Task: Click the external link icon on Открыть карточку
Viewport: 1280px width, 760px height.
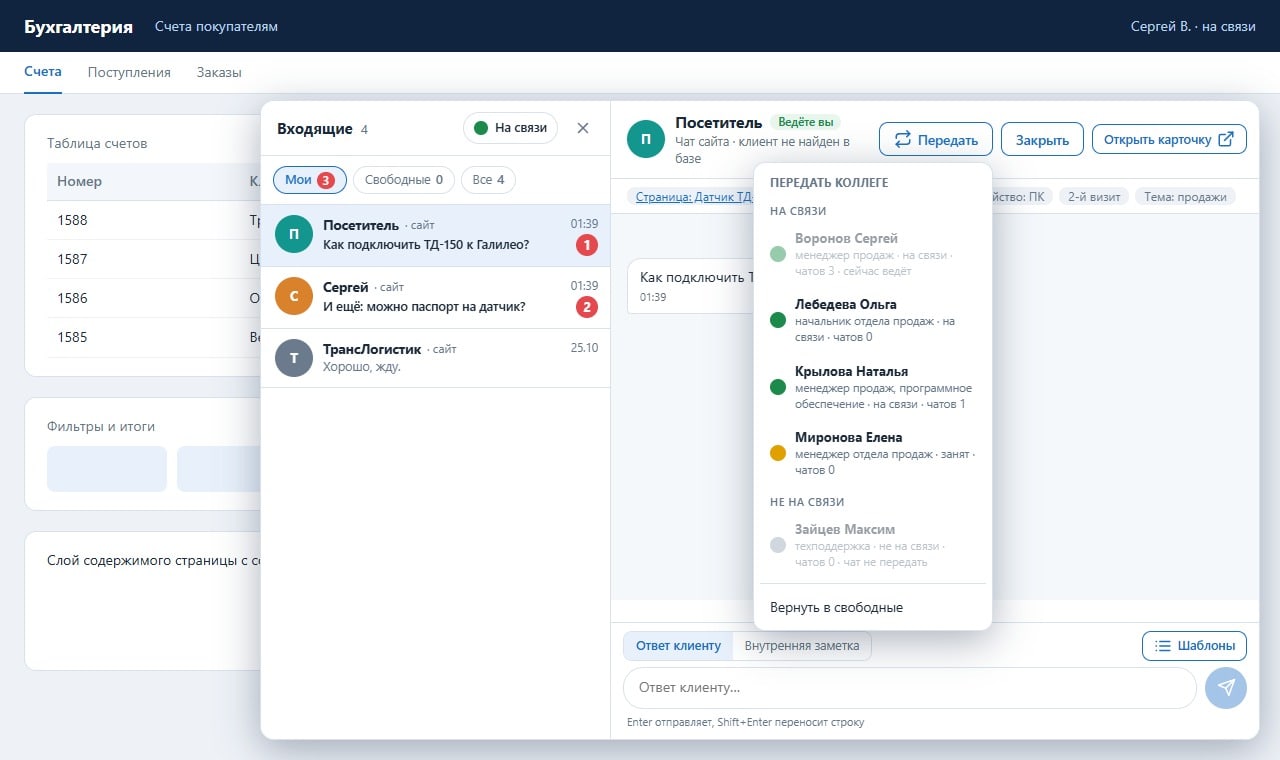Action: (x=1226, y=139)
